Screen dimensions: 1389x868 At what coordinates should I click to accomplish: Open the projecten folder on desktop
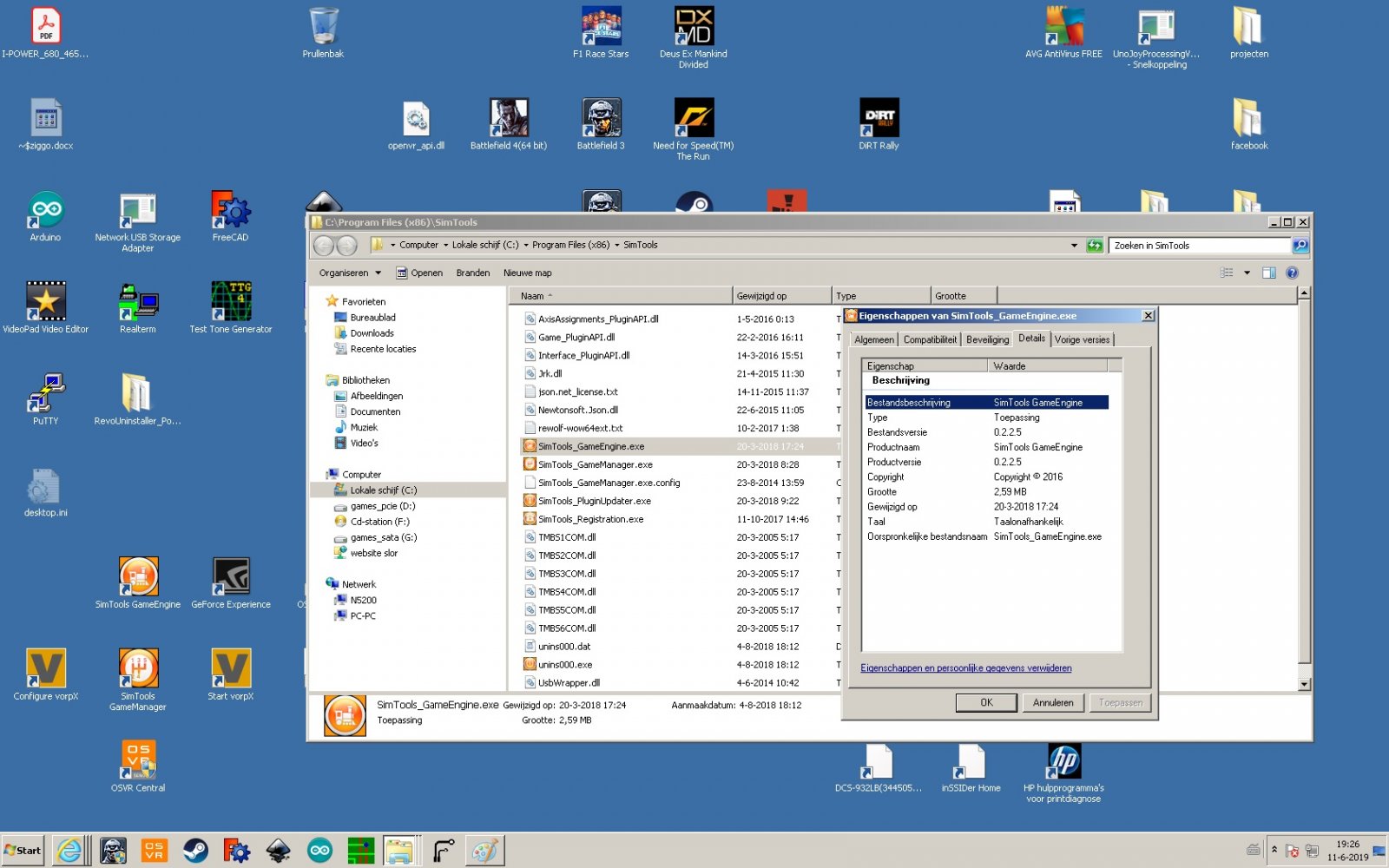[1249, 33]
